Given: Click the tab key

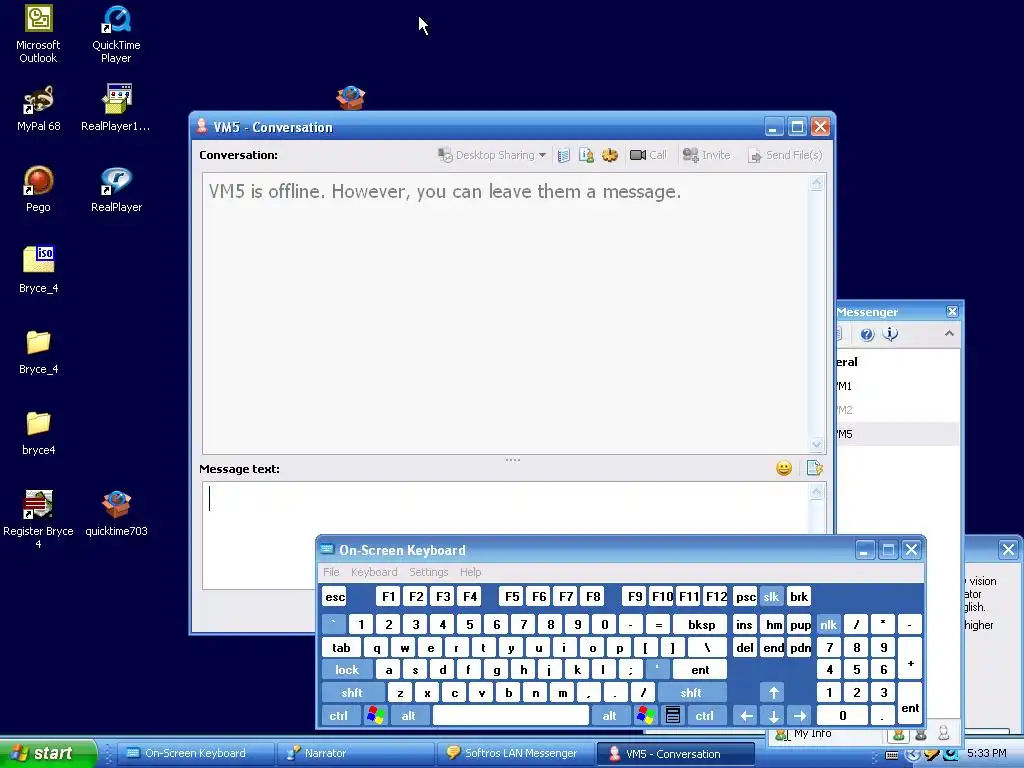Looking at the screenshot, I should coord(342,648).
